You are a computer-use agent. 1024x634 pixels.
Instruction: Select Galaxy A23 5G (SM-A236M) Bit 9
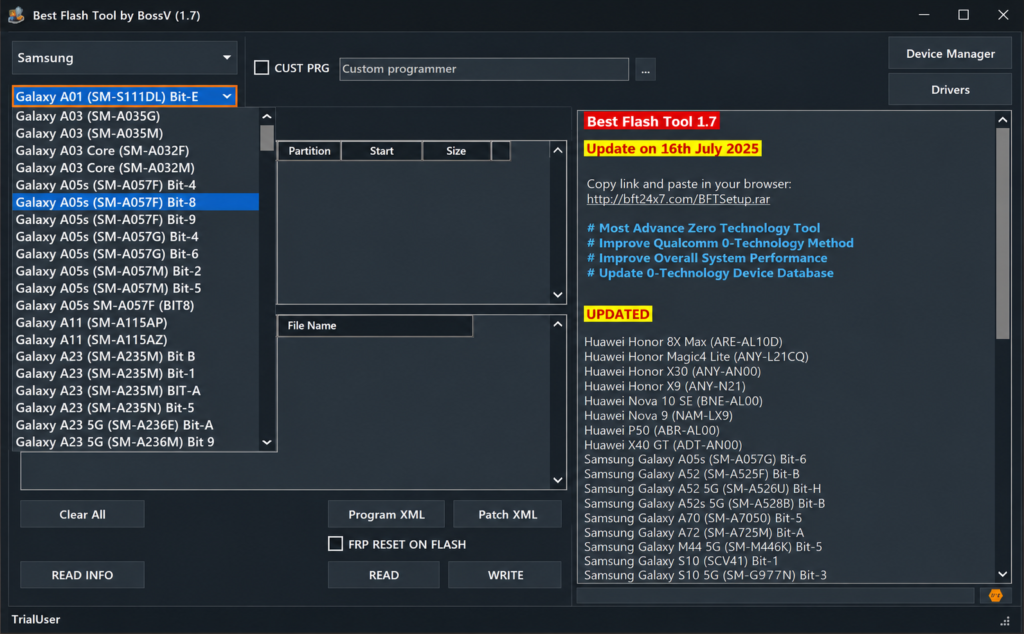tap(136, 442)
